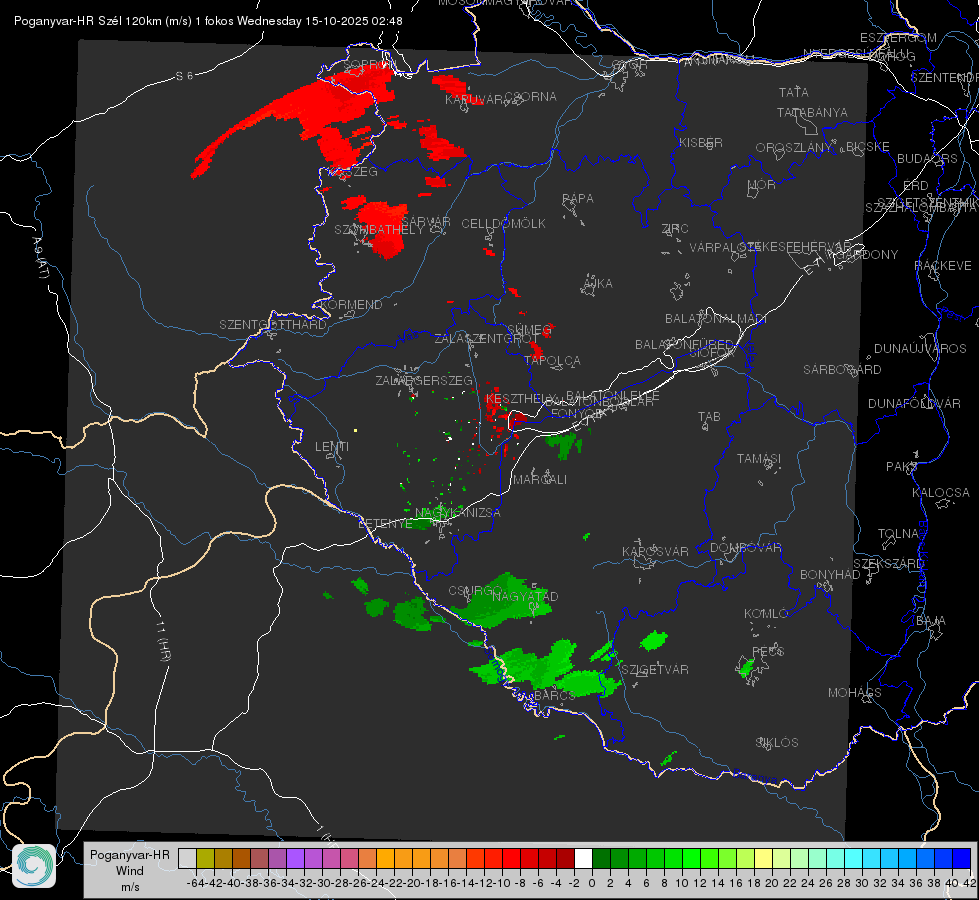Click the TAPOLCA town label
The height and width of the screenshot is (900, 979).
tap(552, 360)
